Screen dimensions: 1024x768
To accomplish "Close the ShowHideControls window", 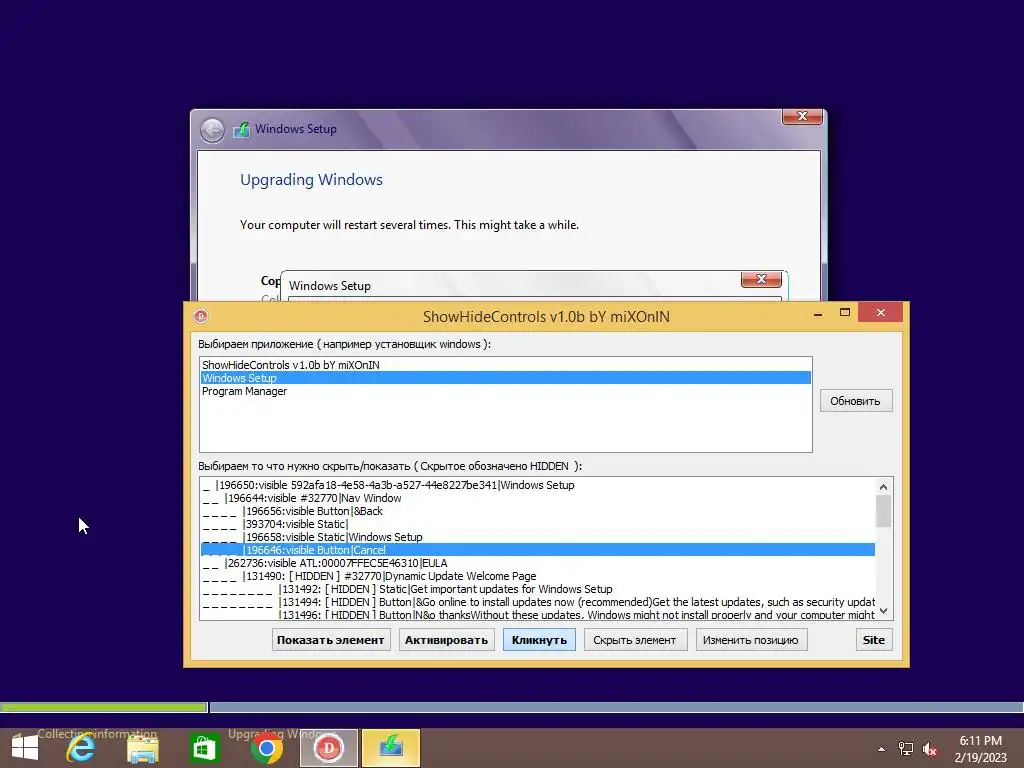I will click(880, 313).
